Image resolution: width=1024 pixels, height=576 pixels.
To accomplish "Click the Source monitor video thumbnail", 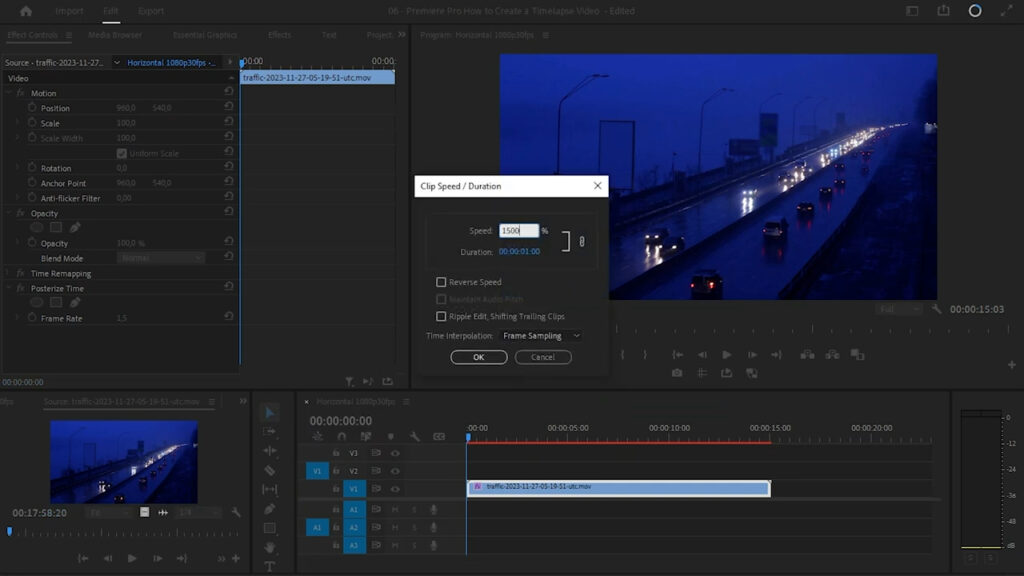I will [x=124, y=462].
